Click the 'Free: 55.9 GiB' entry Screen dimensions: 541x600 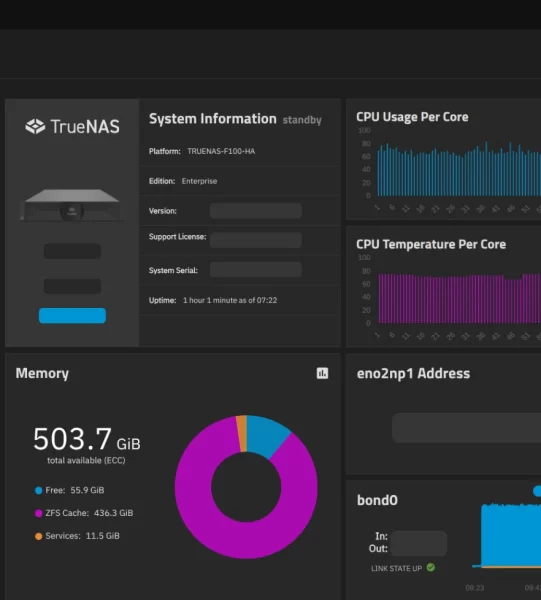(70, 491)
